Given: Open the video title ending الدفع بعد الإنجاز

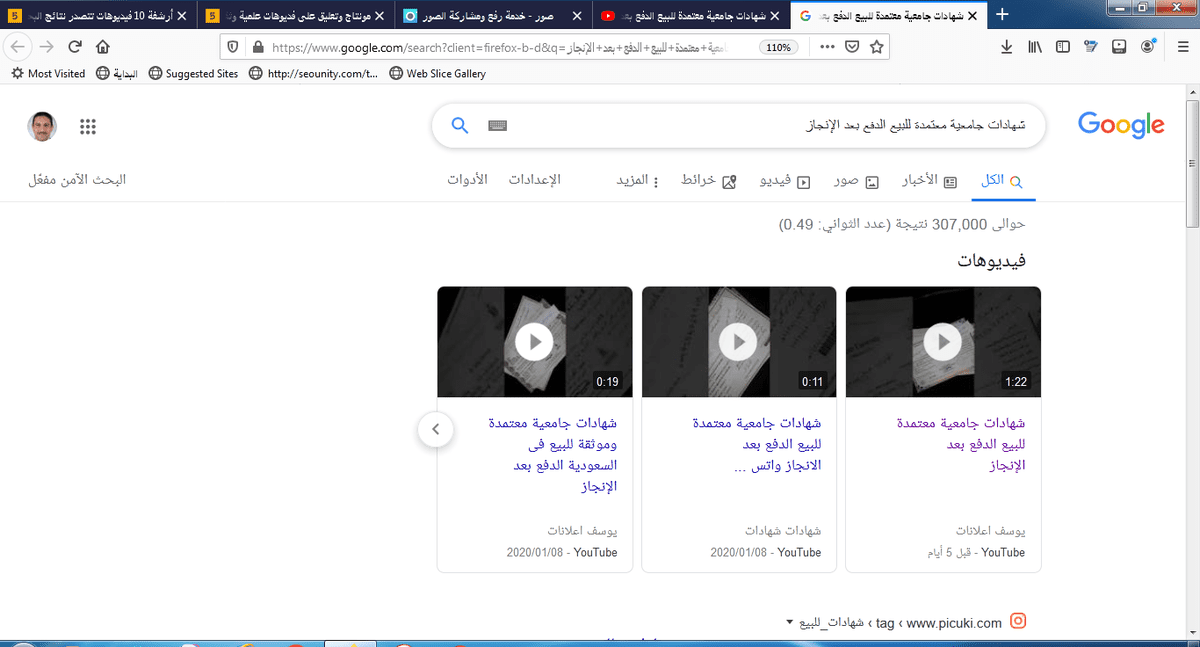Looking at the screenshot, I should click(x=961, y=444).
